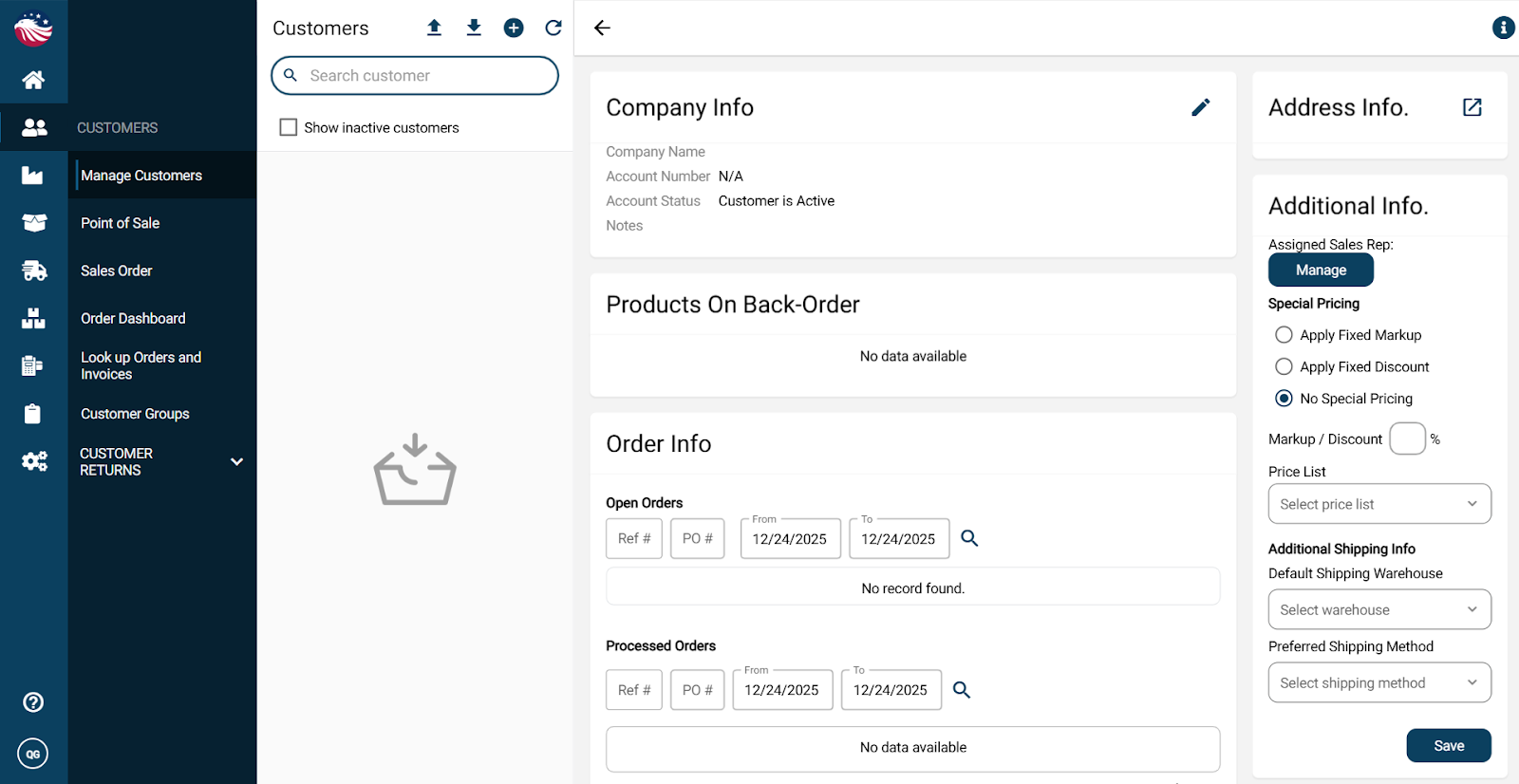Viewport: 1519px width, 784px height.
Task: Refresh the customers list
Action: 553,28
